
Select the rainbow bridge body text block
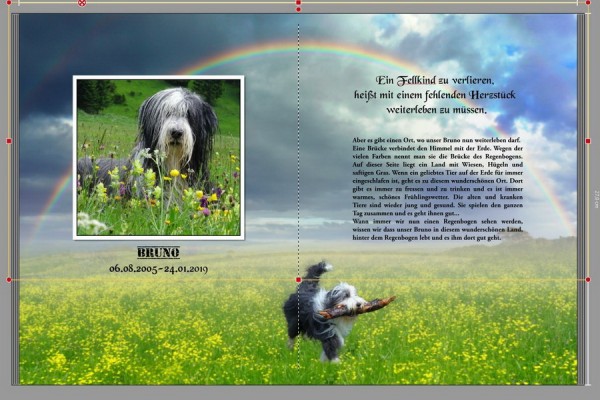[x=437, y=189]
